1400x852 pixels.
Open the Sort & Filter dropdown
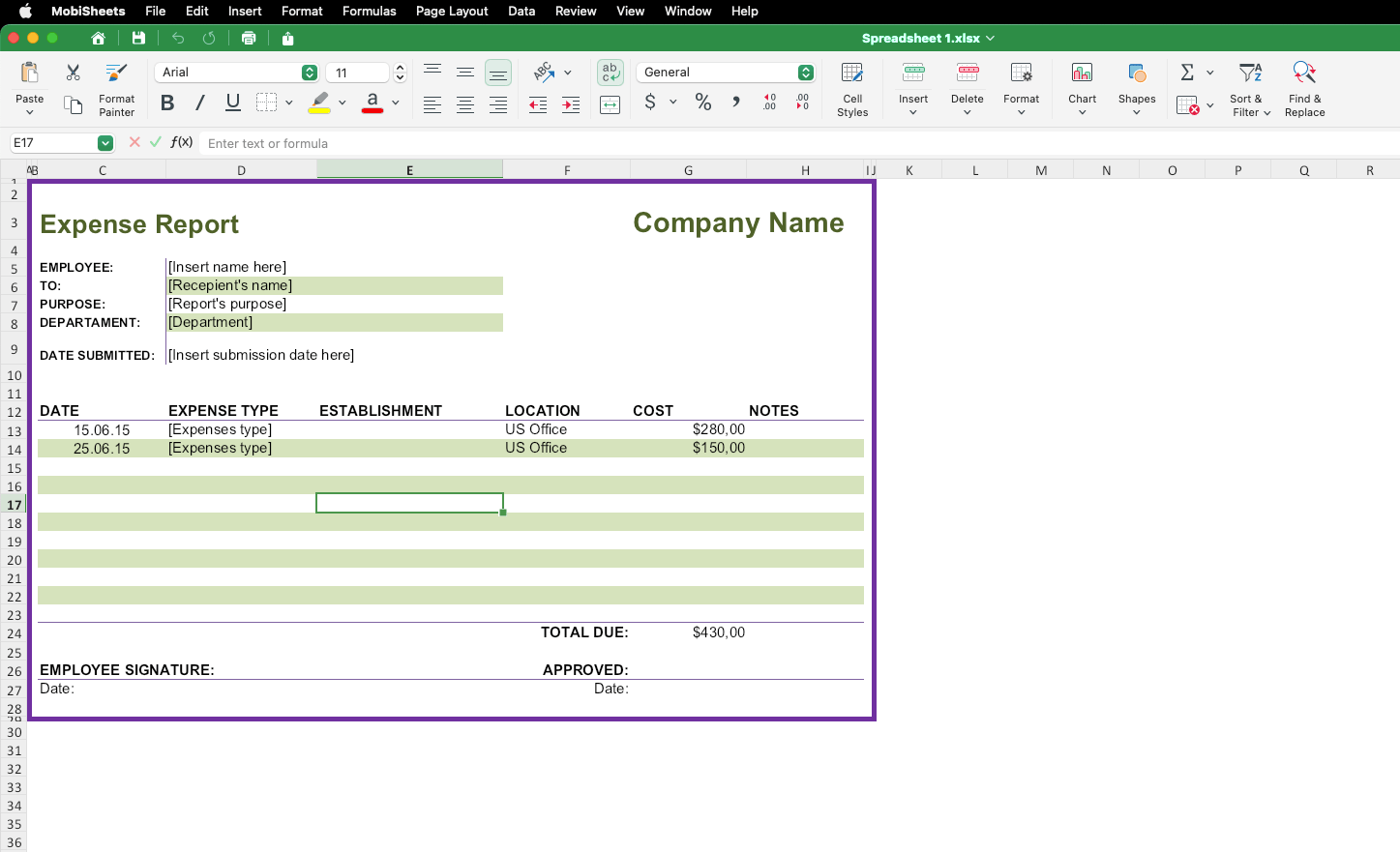(x=1248, y=87)
